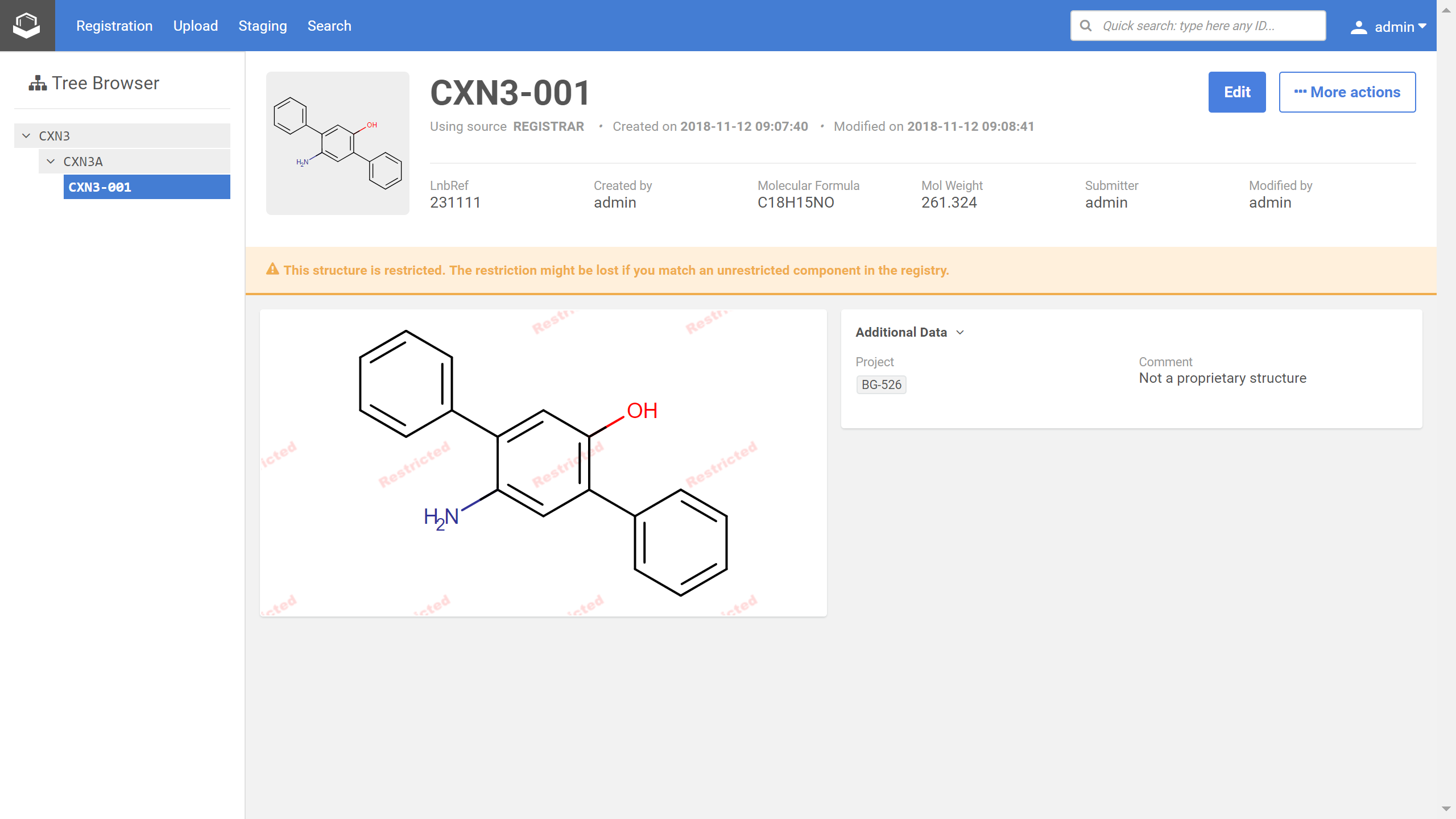The width and height of the screenshot is (1456, 819).
Task: Collapse the Additional Data section chevron
Action: pos(960,332)
